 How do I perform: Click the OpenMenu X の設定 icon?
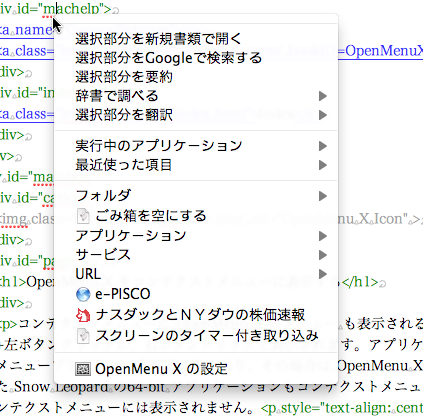coord(83,369)
